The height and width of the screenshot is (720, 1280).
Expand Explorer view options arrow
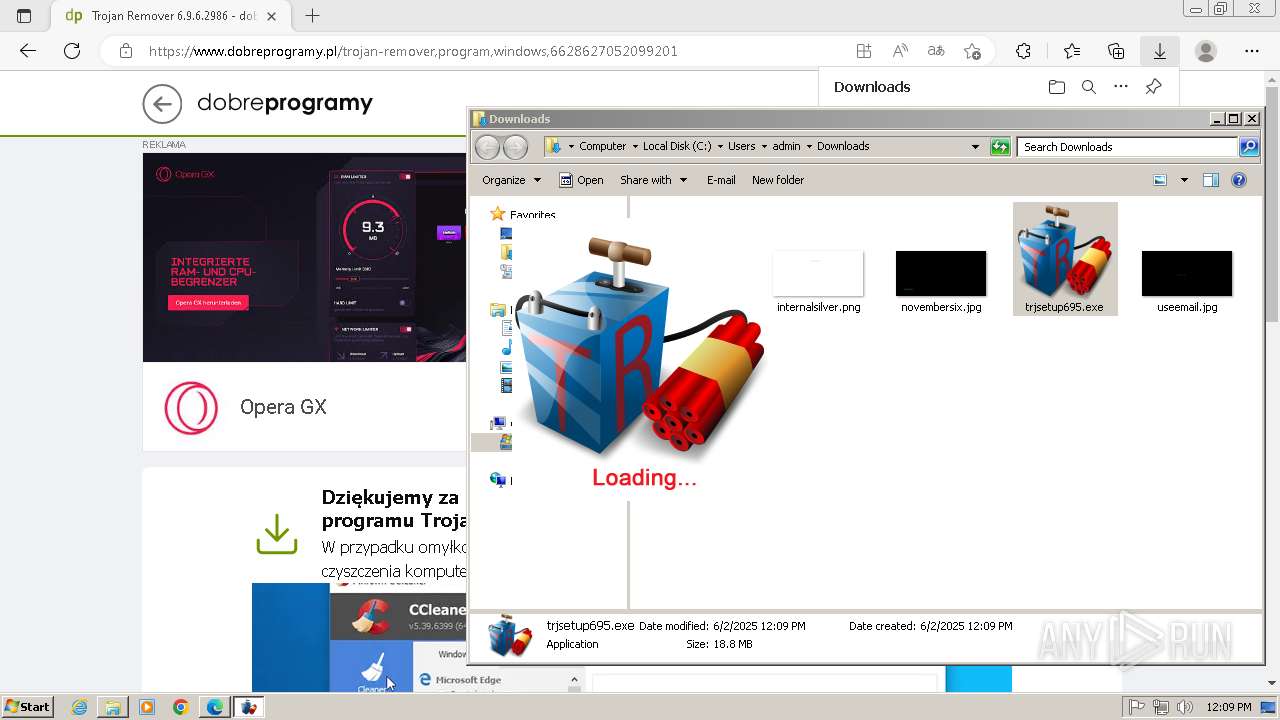1184,180
